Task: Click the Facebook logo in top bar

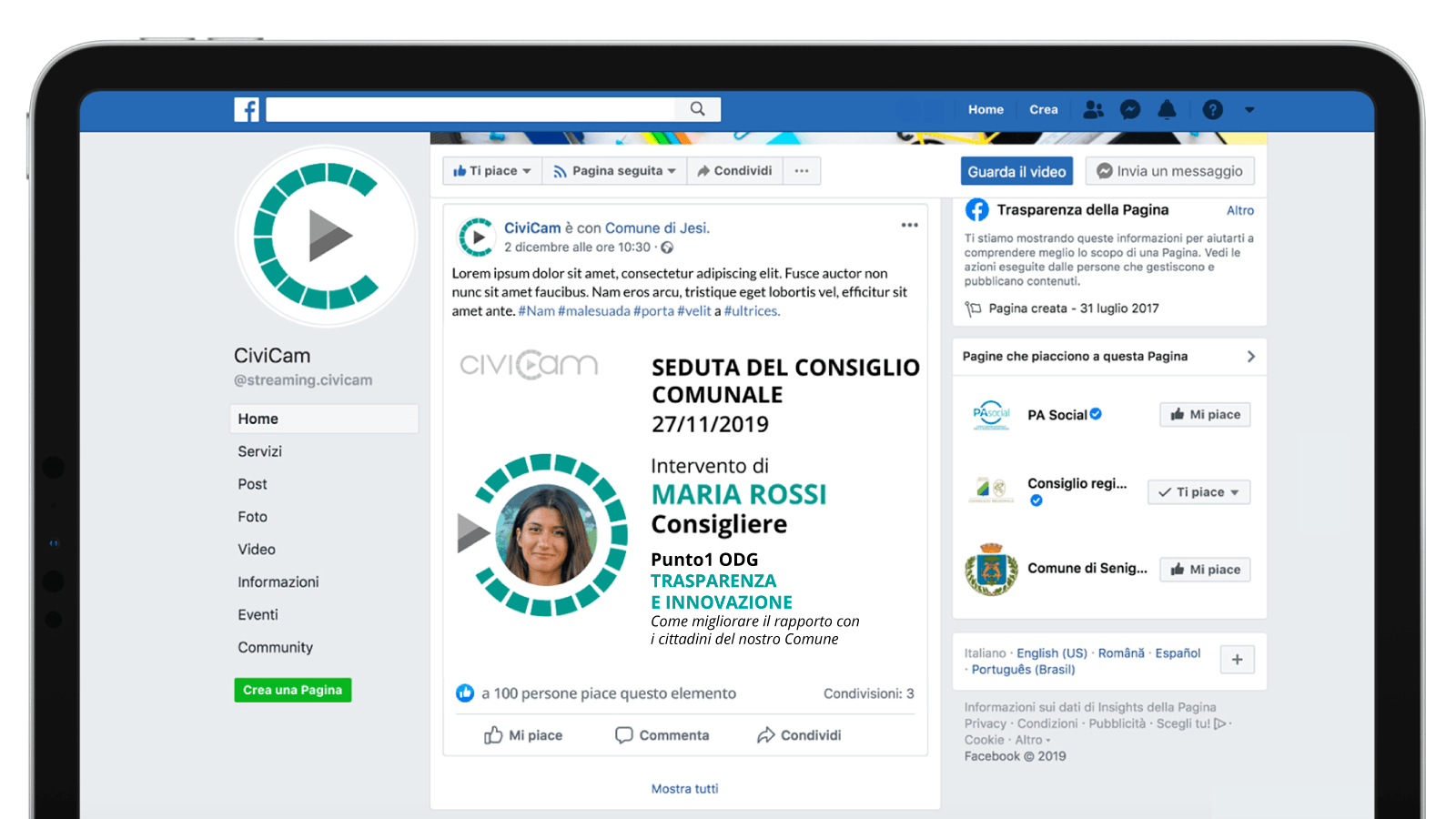Action: click(x=247, y=109)
